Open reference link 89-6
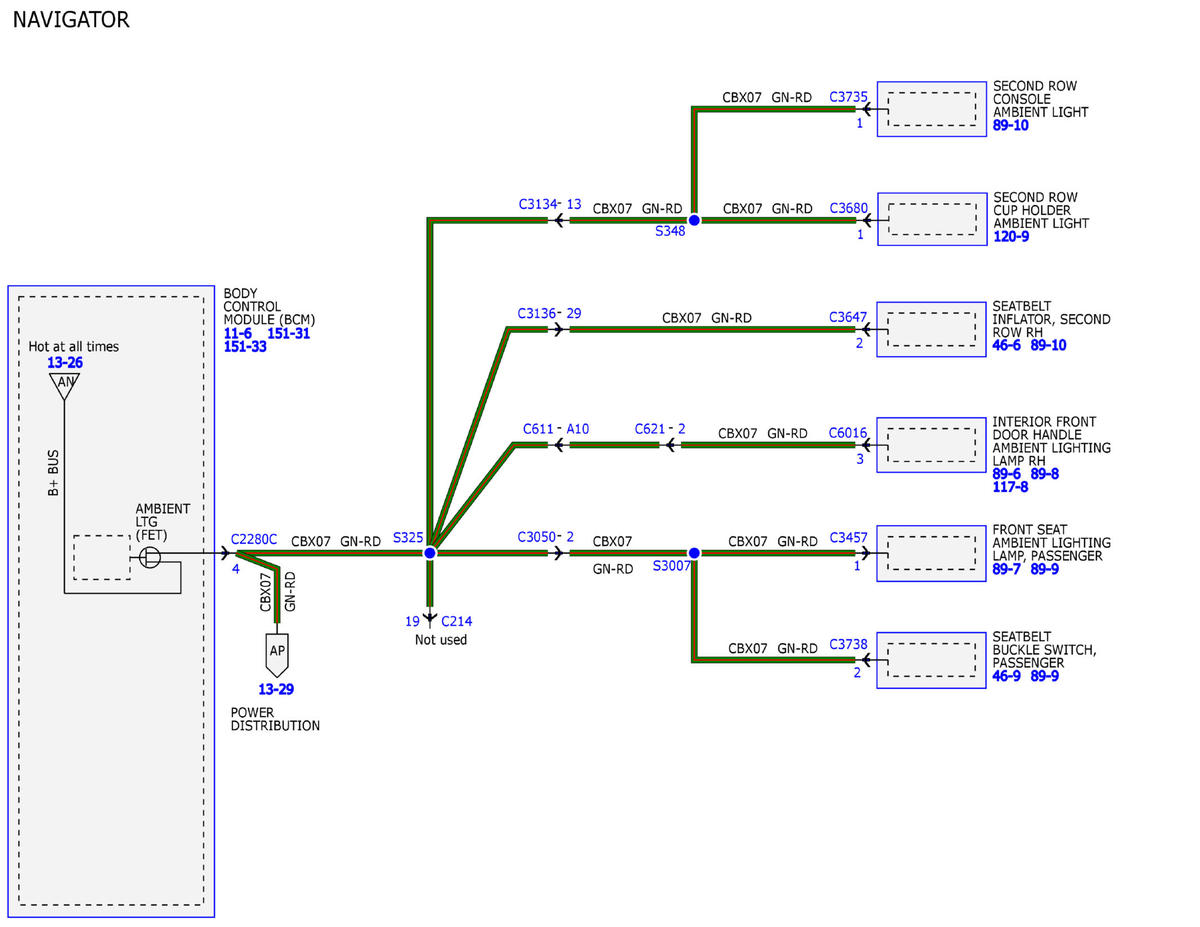 1007,474
